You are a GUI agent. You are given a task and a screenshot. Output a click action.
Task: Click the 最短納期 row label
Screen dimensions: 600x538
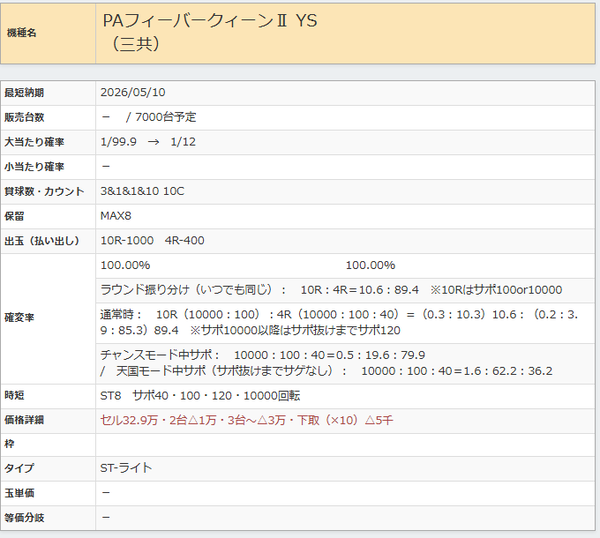click(x=24, y=93)
